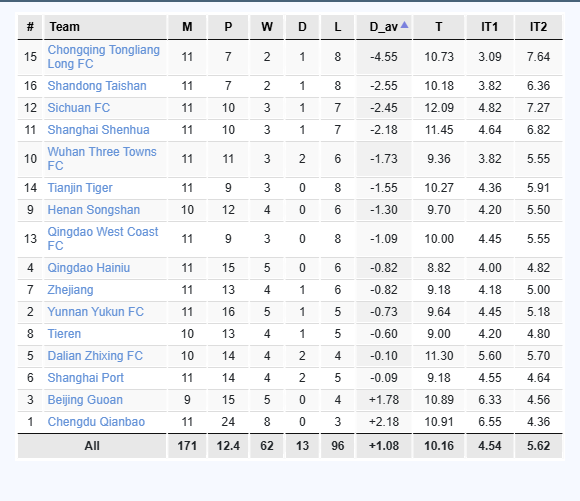Visit Qingdao West Coast FC page
This screenshot has height=501, width=580.
(103, 239)
